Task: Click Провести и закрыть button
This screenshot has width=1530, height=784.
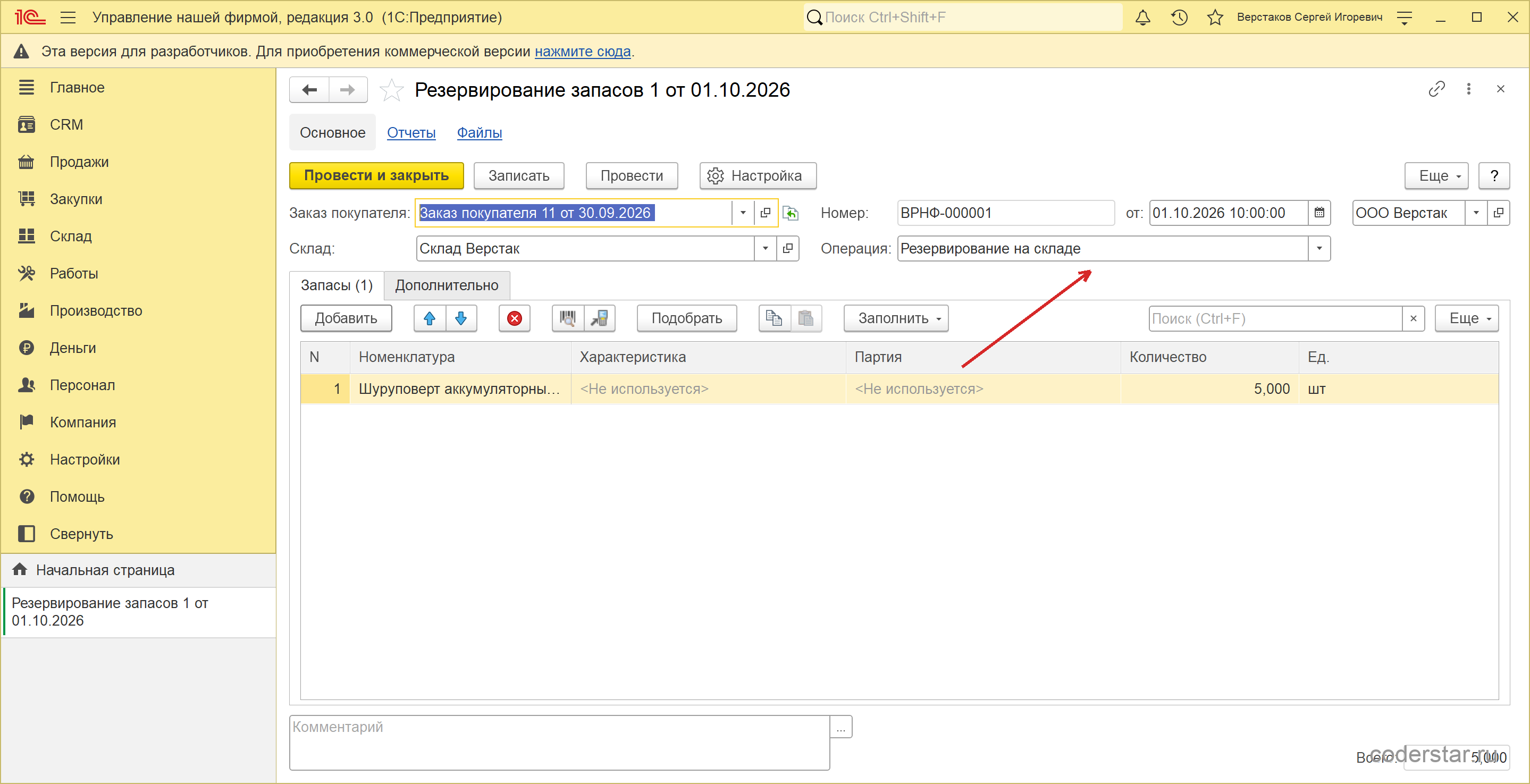Action: [x=376, y=176]
